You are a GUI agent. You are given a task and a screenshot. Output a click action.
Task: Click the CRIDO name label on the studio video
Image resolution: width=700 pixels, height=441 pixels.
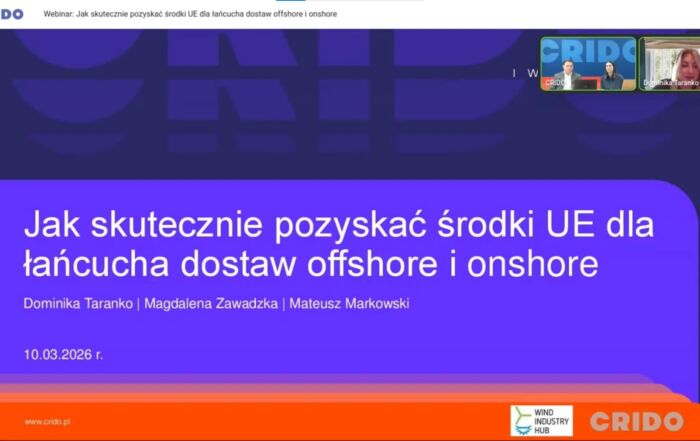(x=556, y=83)
